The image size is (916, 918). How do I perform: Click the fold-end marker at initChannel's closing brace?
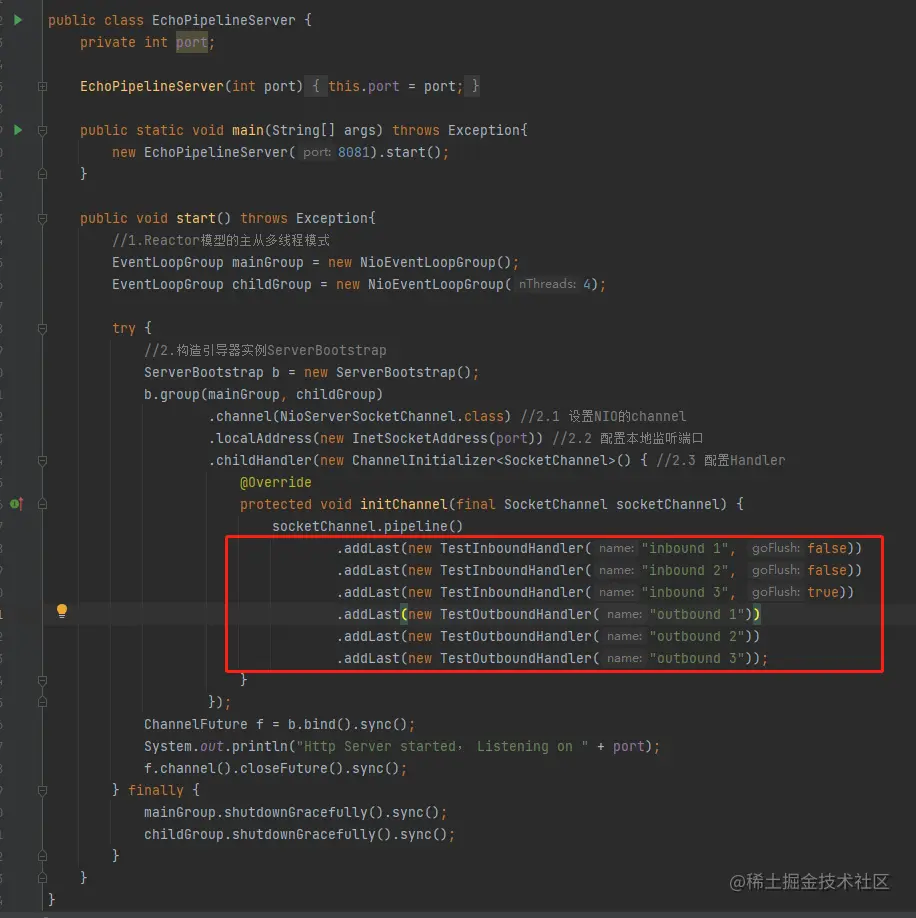click(x=43, y=680)
